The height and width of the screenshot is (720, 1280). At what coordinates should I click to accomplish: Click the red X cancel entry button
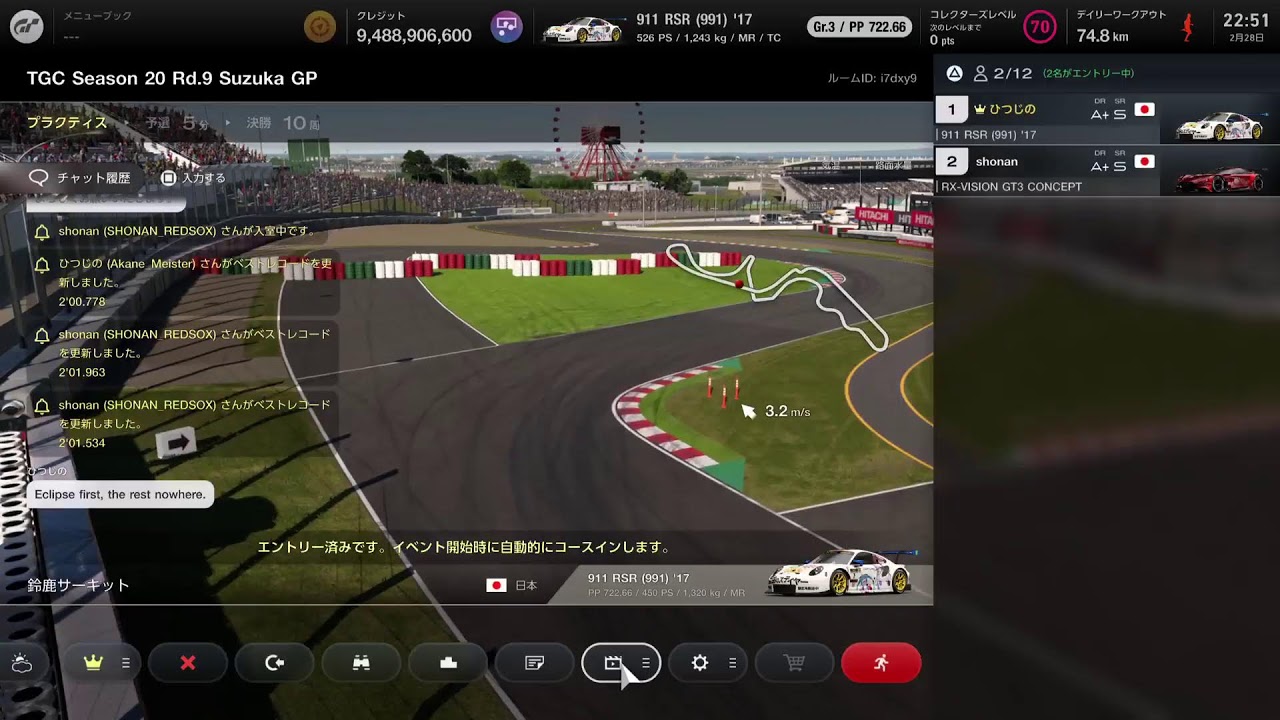(x=188, y=663)
